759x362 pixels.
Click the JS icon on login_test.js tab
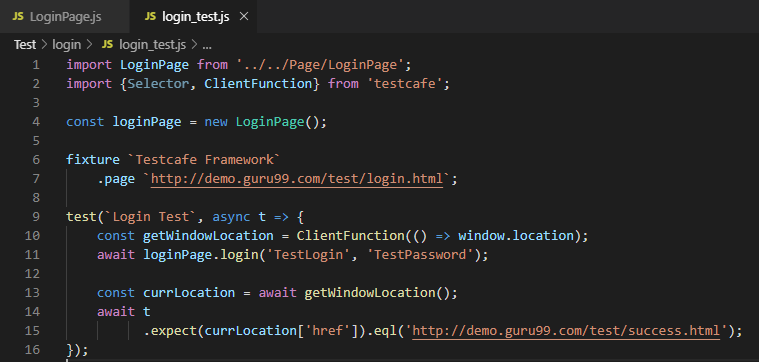(151, 16)
